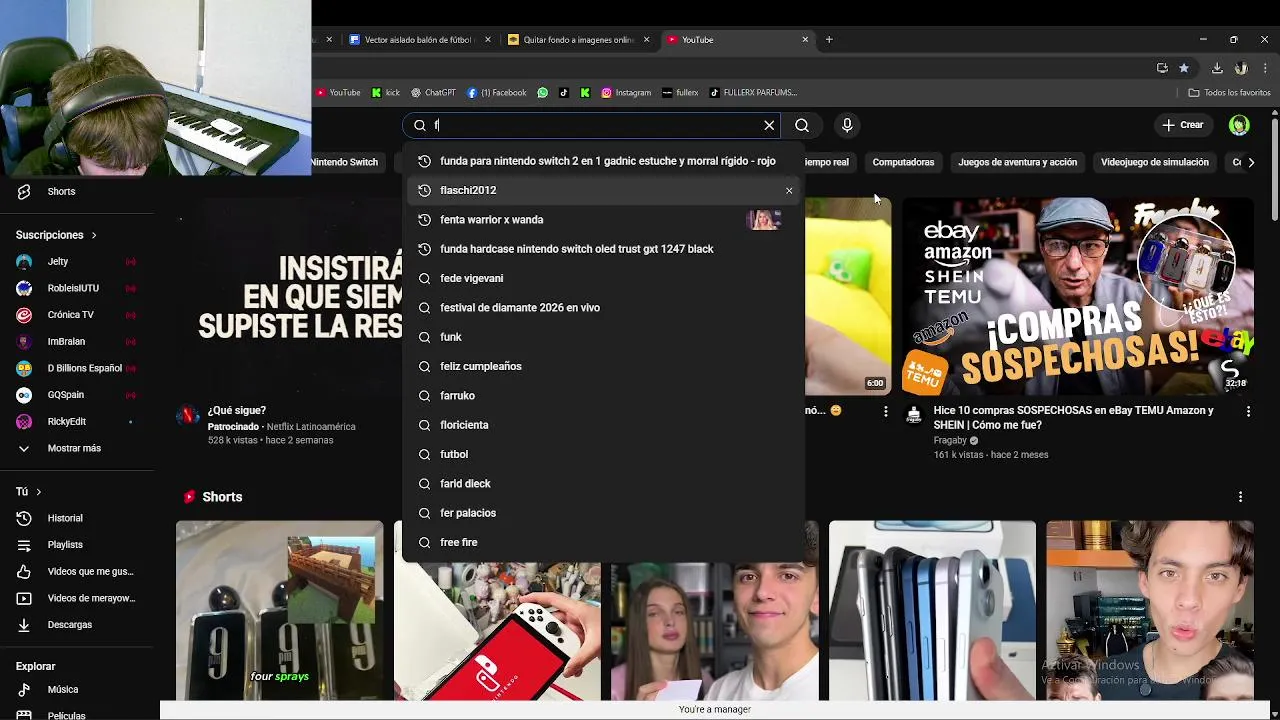The height and width of the screenshot is (720, 1280).
Task: Bookmark this page with the star icon
Action: 1184,68
